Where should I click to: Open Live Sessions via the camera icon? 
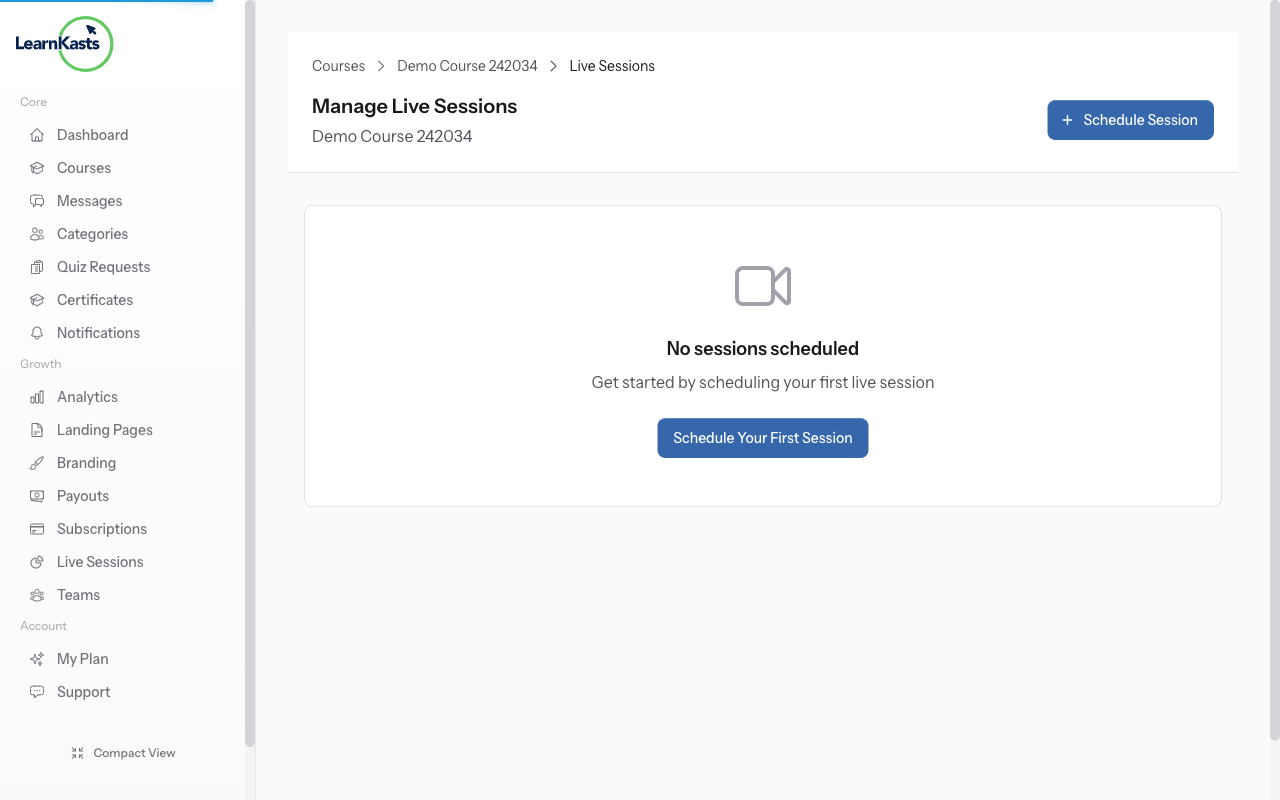[37, 561]
